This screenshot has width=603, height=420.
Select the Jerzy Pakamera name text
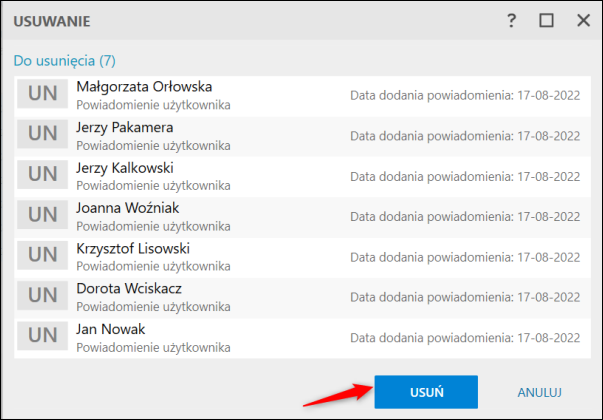pos(125,127)
